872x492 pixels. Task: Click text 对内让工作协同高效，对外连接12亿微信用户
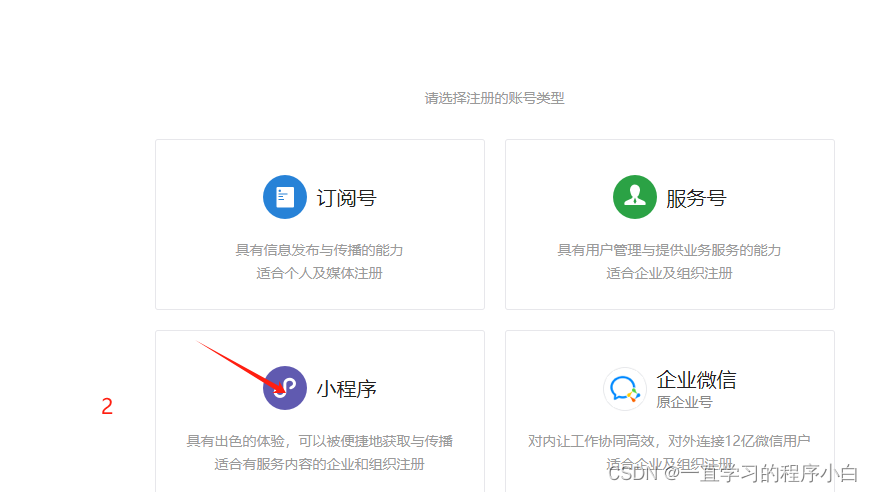pyautogui.click(x=669, y=441)
